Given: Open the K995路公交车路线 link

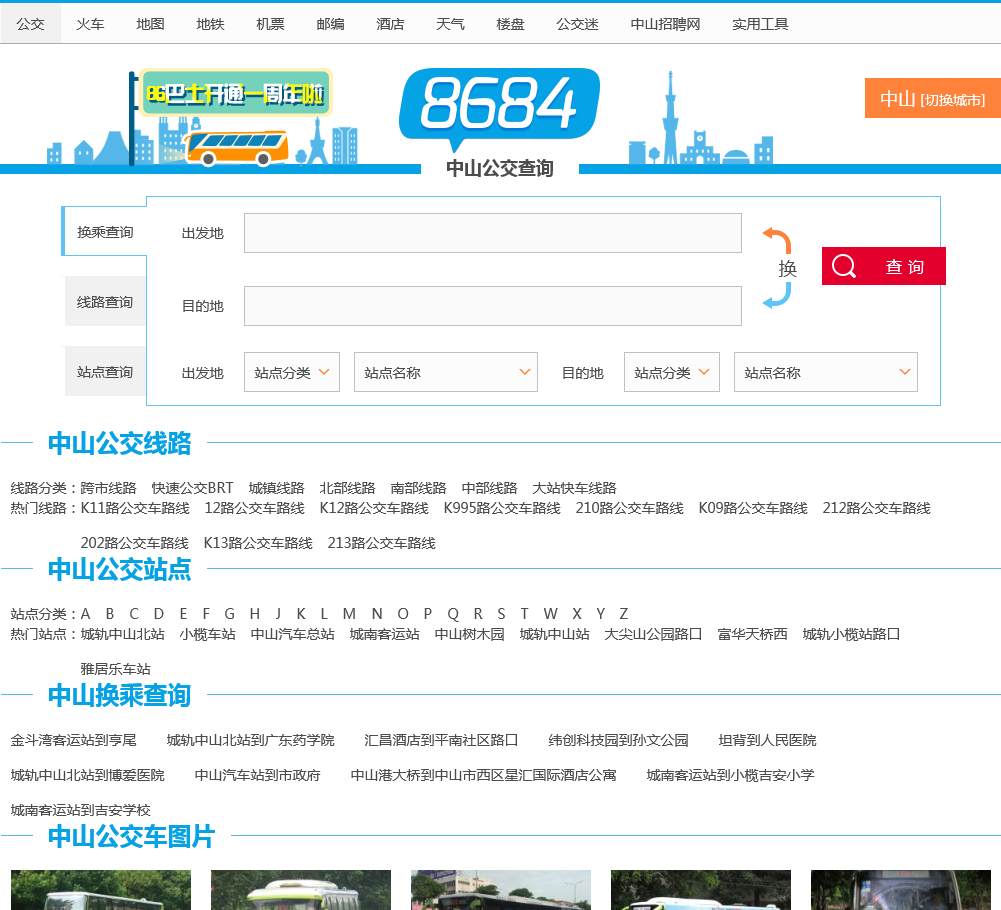Looking at the screenshot, I should (502, 508).
